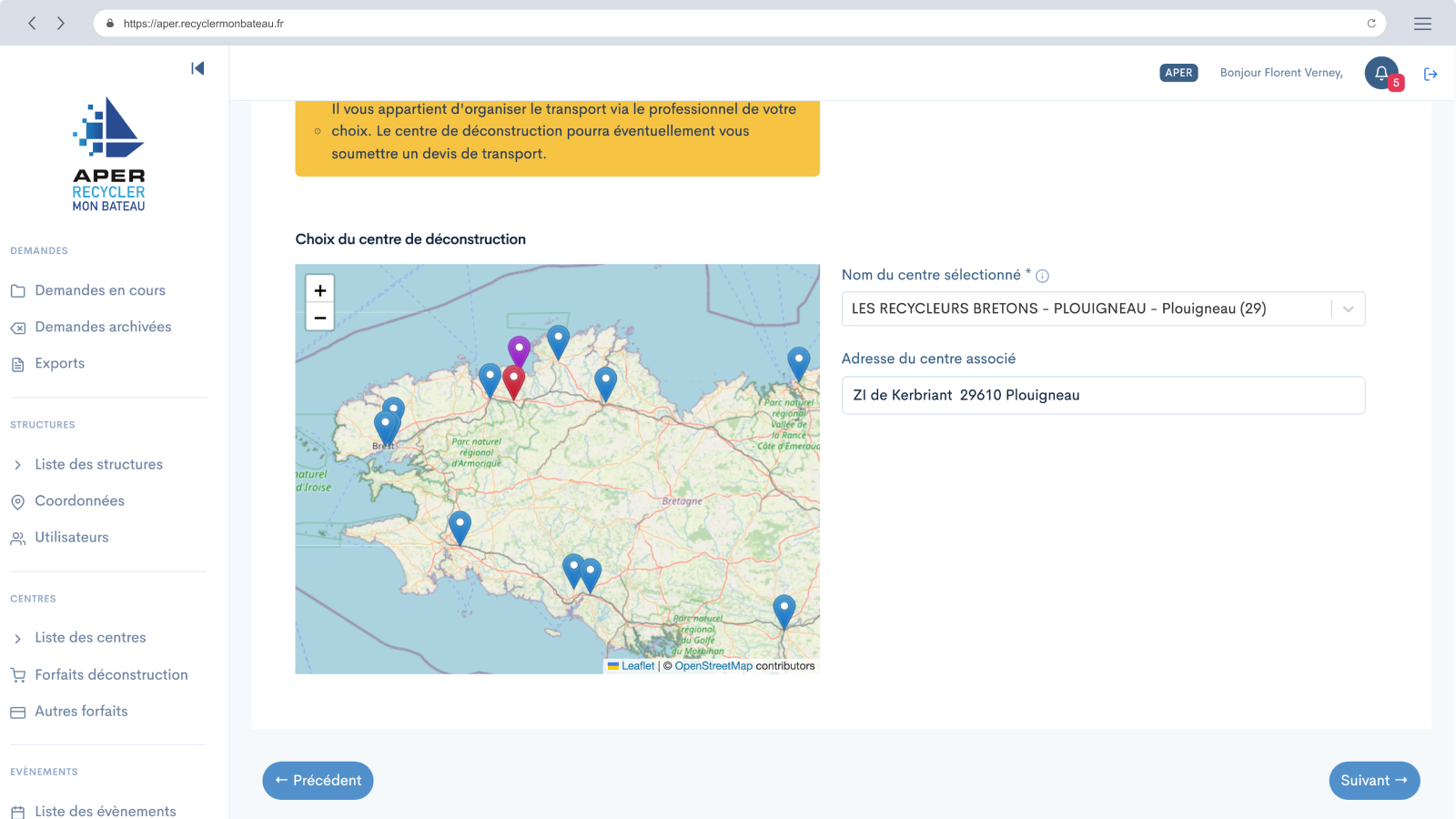Click the APER Recycler Mon Bateau logo
This screenshot has height=819, width=1456.
(108, 155)
